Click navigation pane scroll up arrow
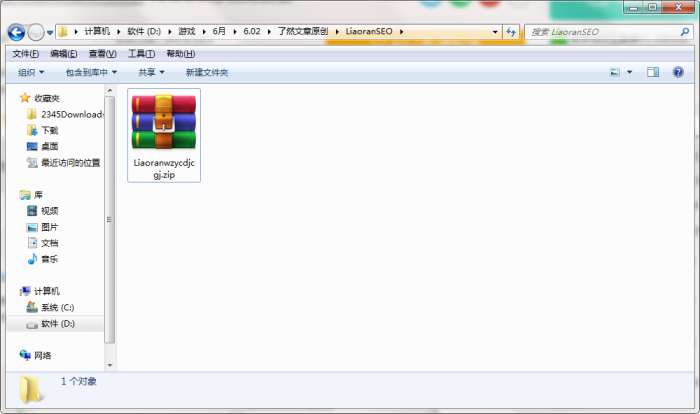 pos(110,91)
